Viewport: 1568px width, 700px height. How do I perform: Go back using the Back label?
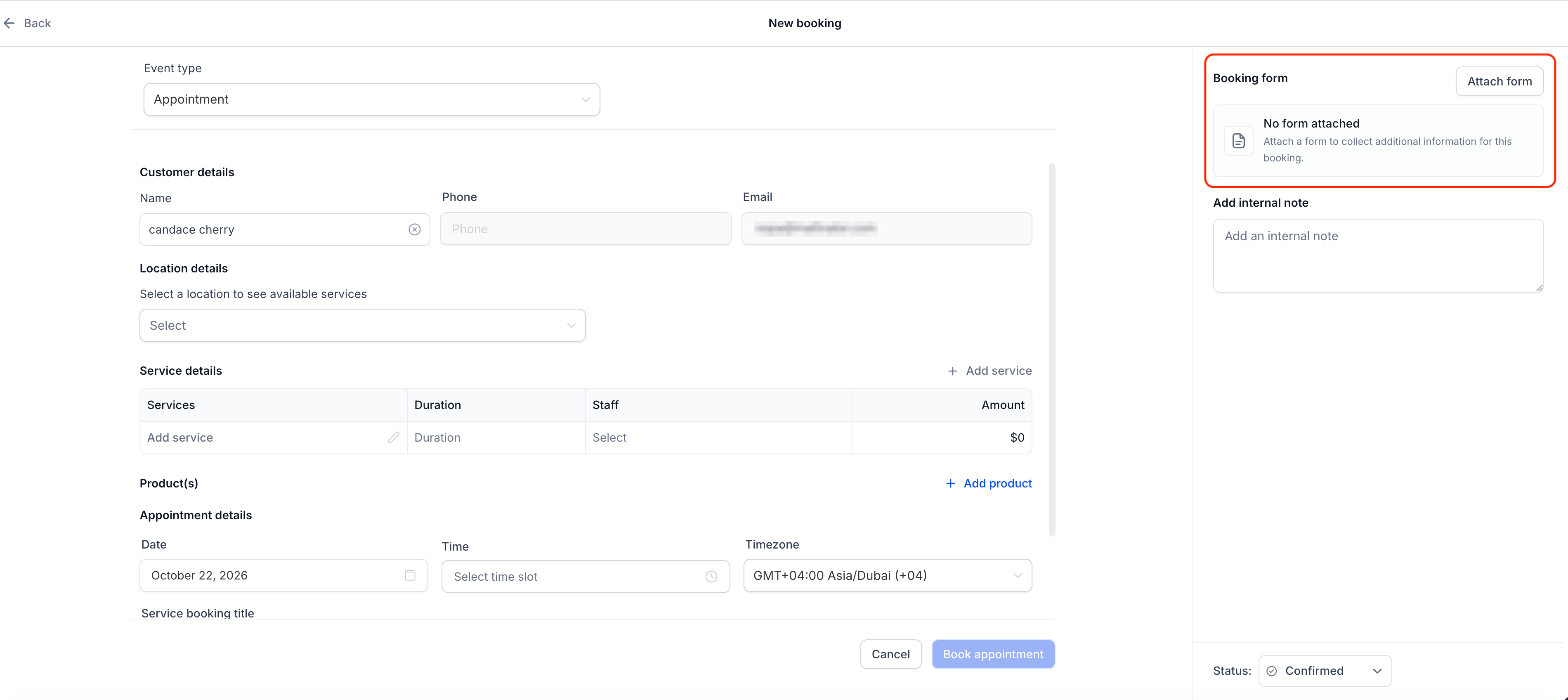pyautogui.click(x=37, y=23)
